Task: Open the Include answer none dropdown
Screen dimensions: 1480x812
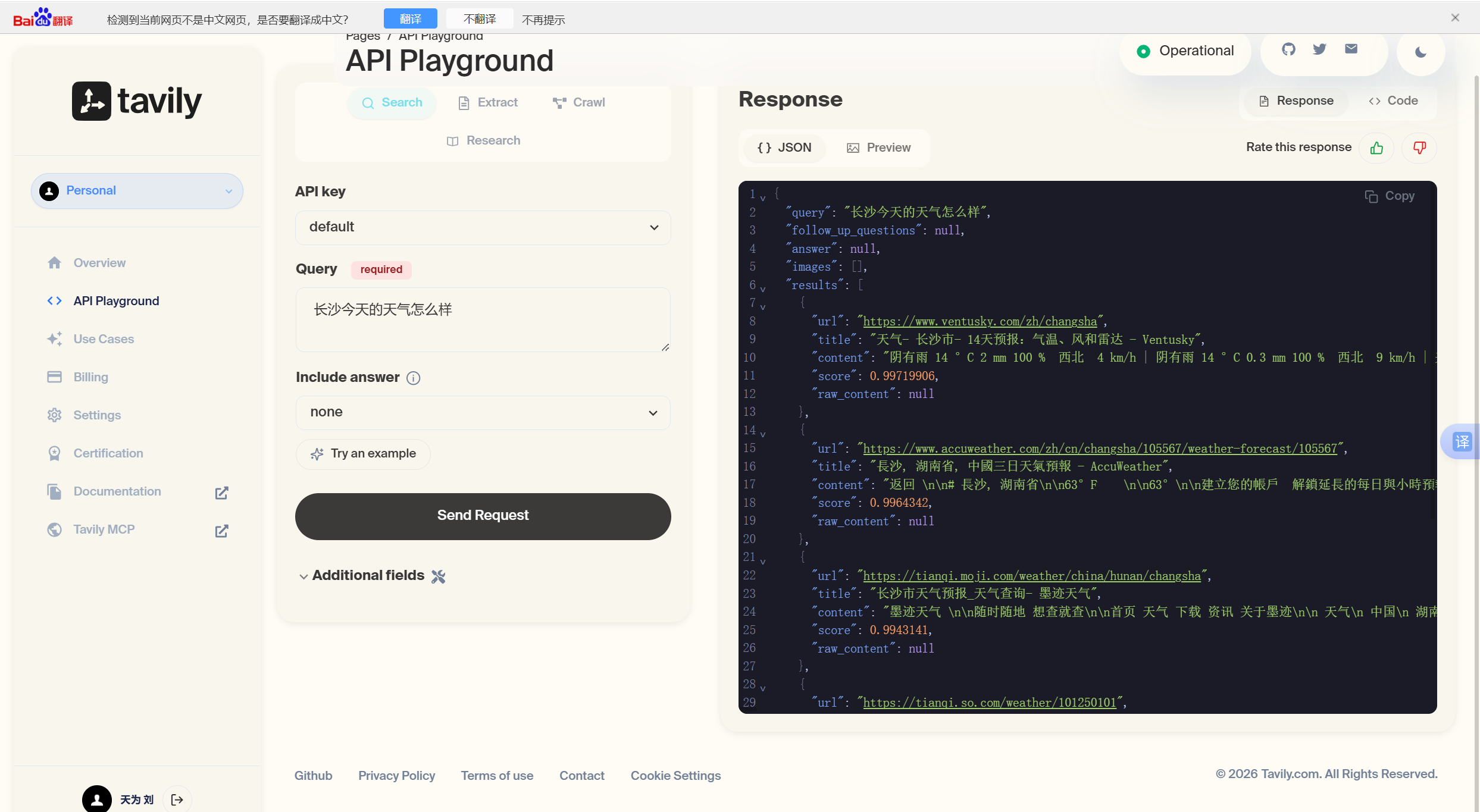Action: (x=483, y=412)
